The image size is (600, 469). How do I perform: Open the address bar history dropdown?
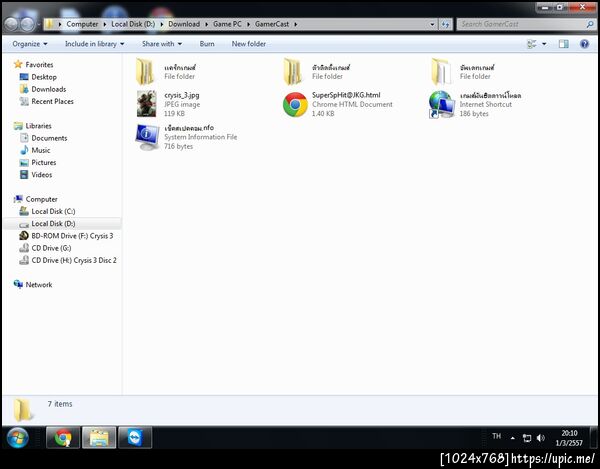click(x=432, y=24)
